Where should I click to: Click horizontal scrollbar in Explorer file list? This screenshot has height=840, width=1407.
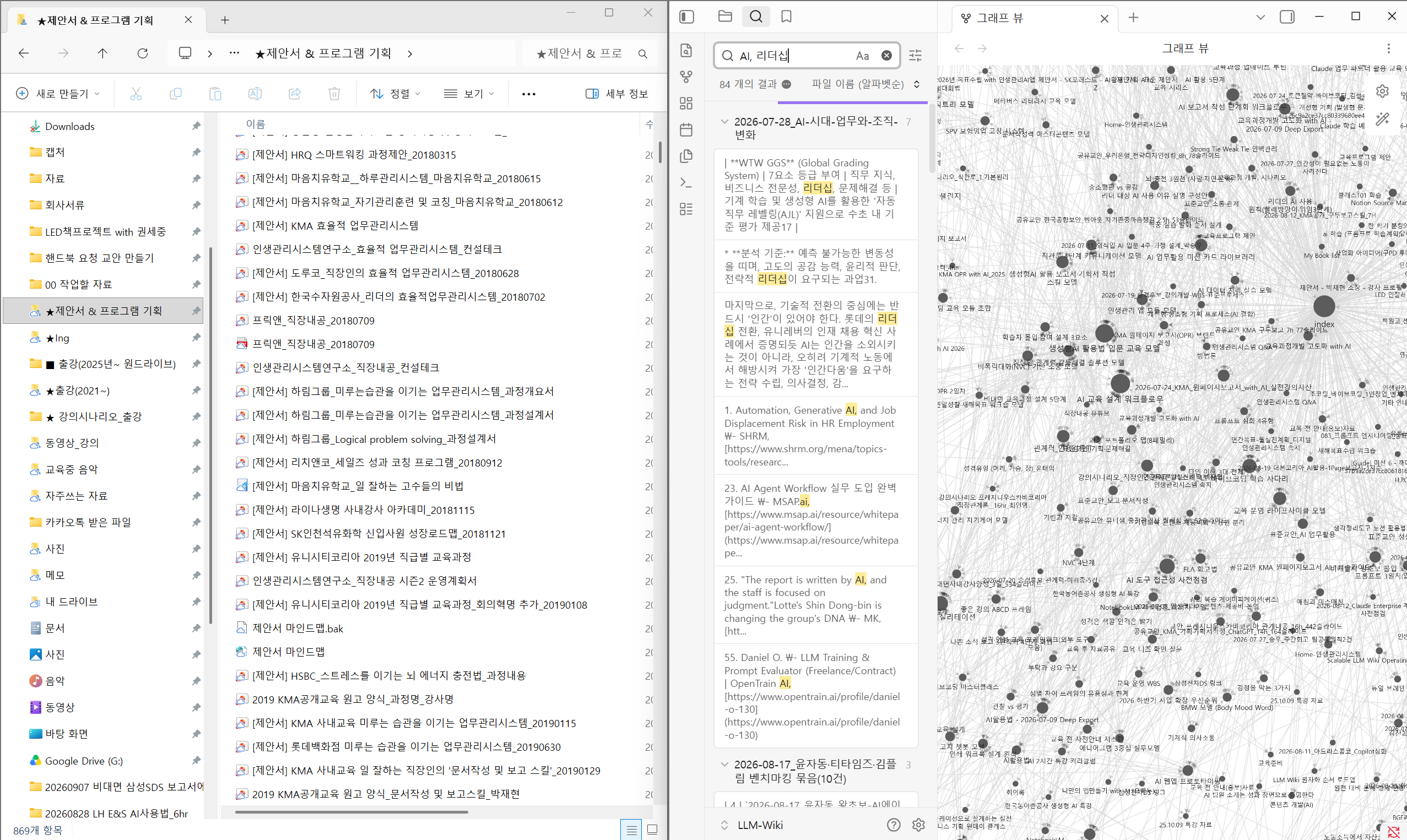point(351,812)
